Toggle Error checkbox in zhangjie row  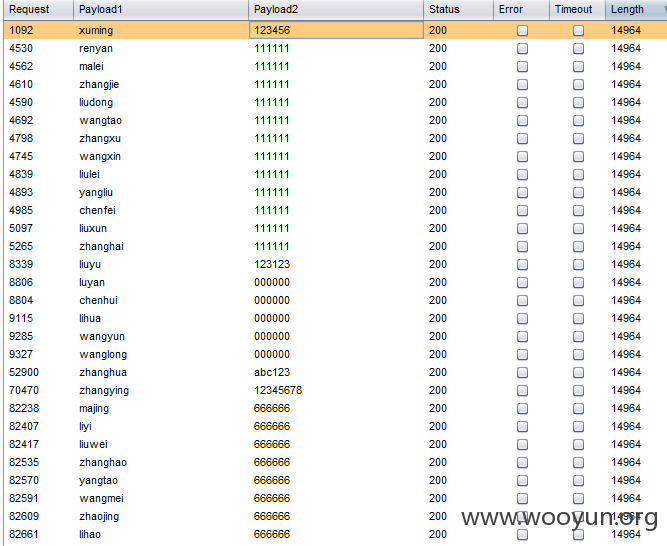[x=522, y=85]
